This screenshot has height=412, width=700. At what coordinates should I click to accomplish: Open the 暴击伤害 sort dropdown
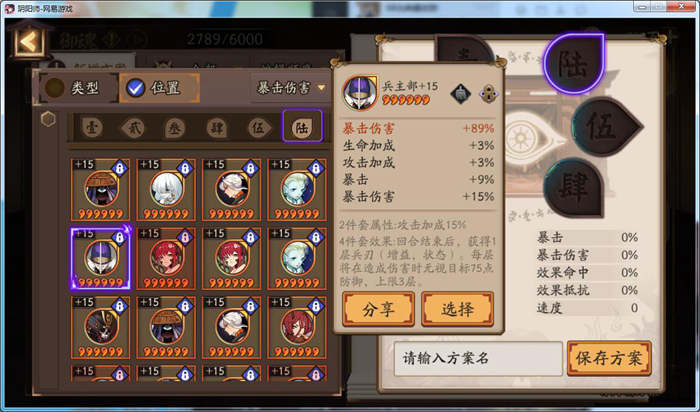pyautogui.click(x=290, y=87)
